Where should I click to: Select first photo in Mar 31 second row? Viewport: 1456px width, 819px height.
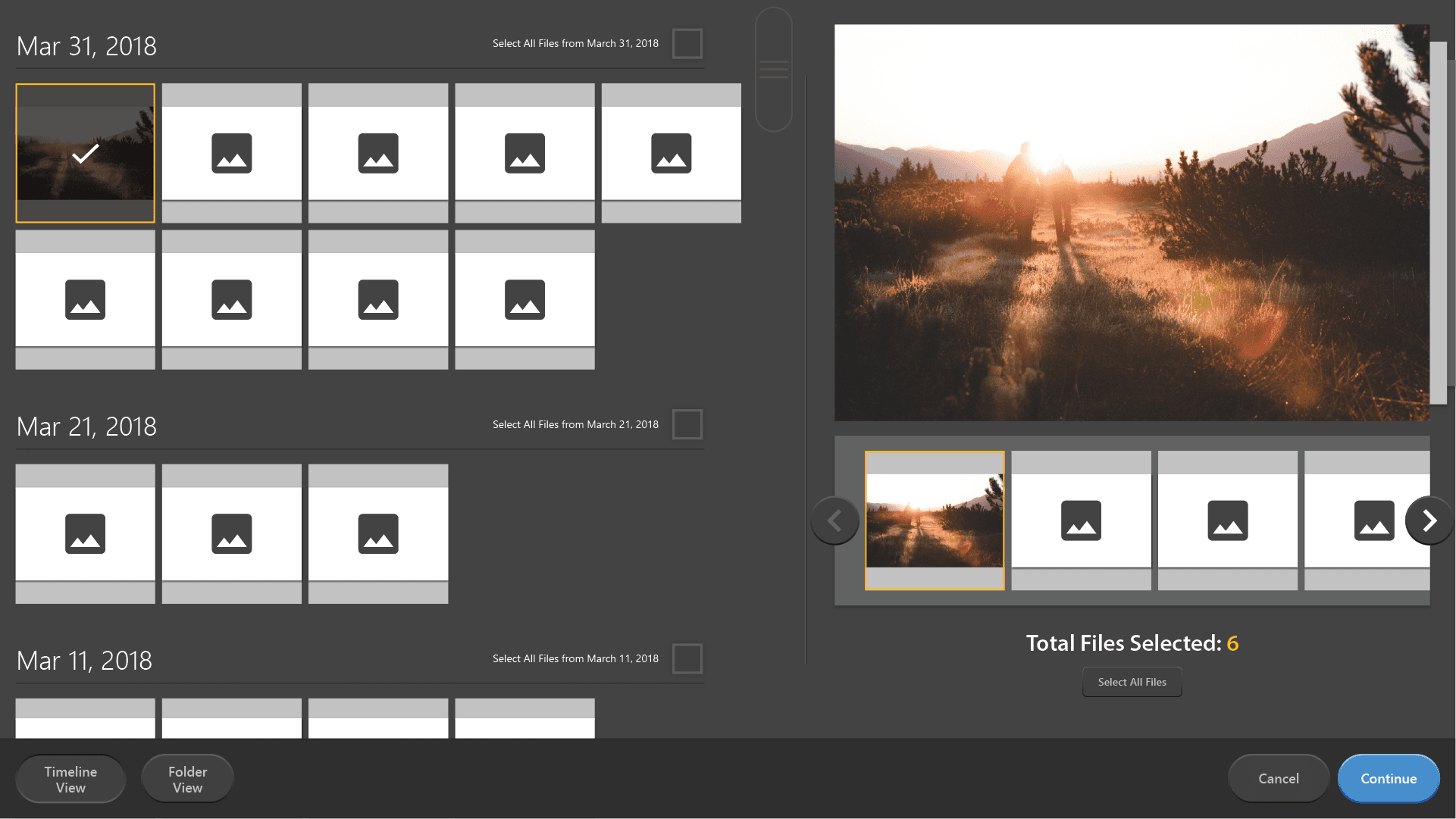[85, 299]
